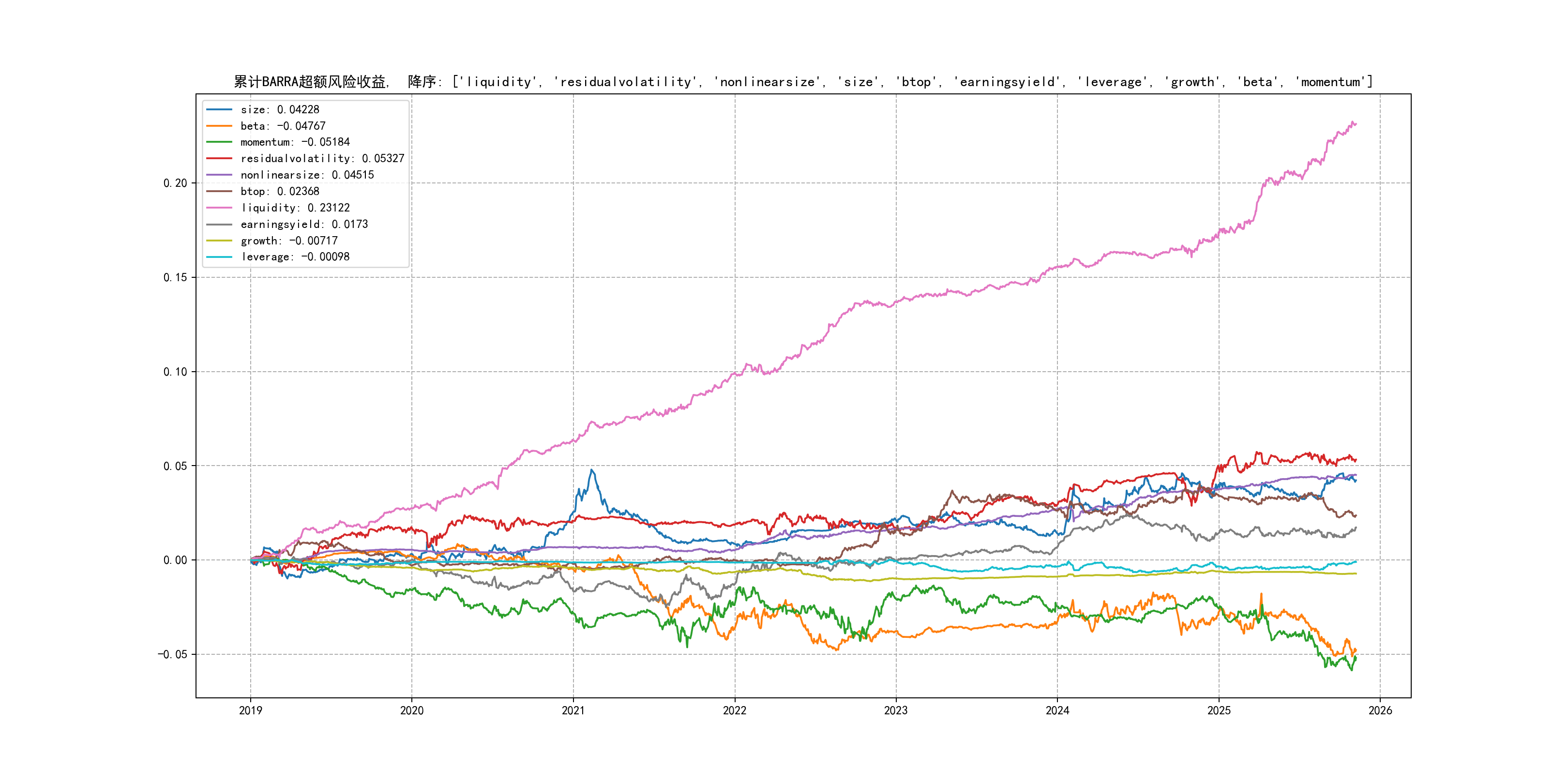Click the 0.20 y-axis tick label
The height and width of the screenshot is (784, 1568).
[x=175, y=183]
